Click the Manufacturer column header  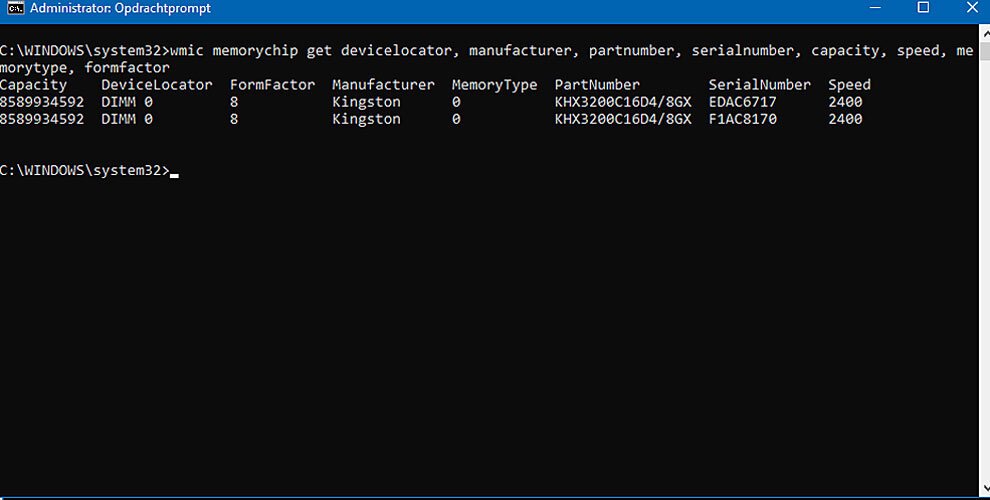383,85
